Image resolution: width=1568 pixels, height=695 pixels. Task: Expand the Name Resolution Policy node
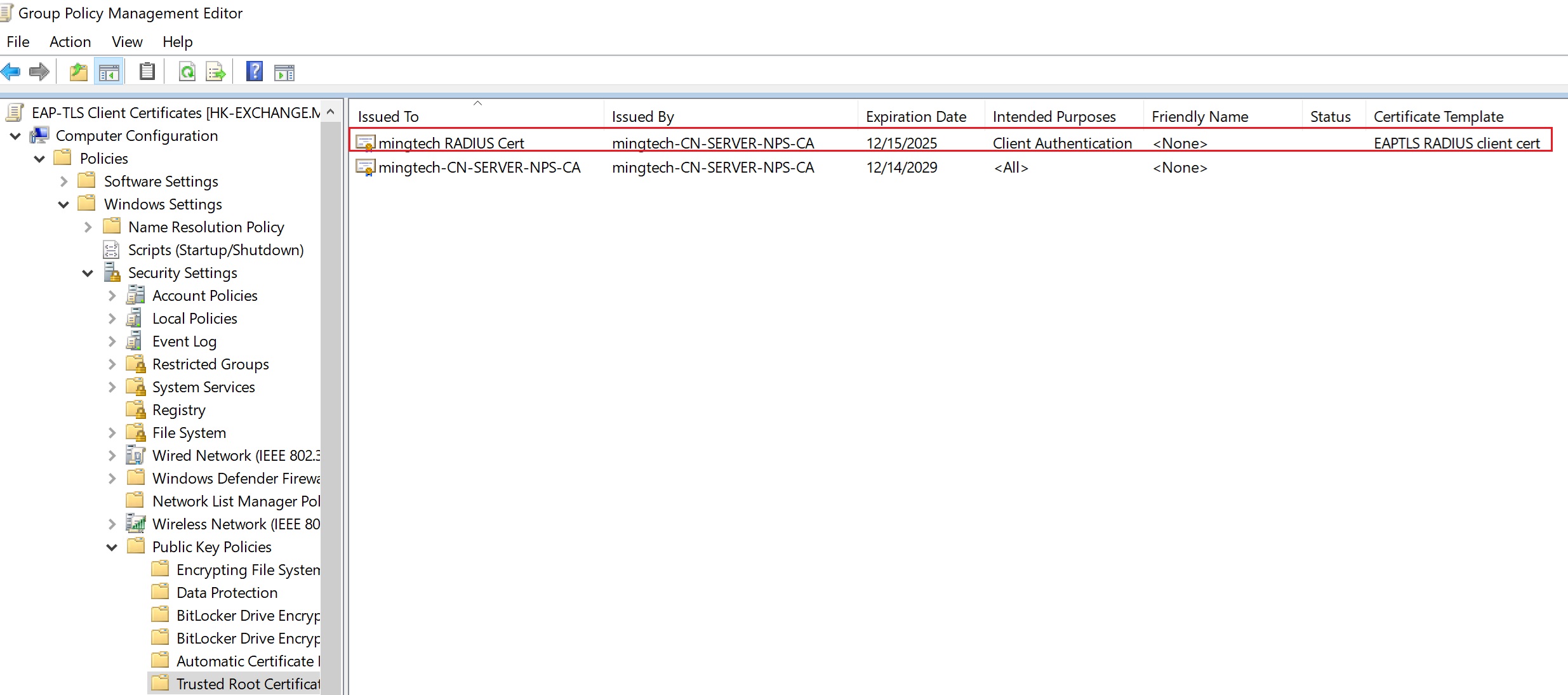click(x=88, y=227)
